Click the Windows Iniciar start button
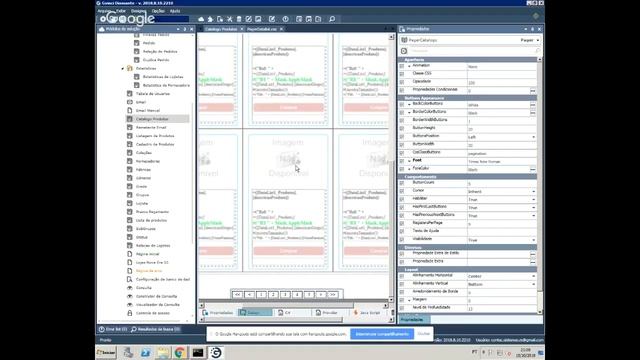This screenshot has height=360, width=640. pos(106,352)
